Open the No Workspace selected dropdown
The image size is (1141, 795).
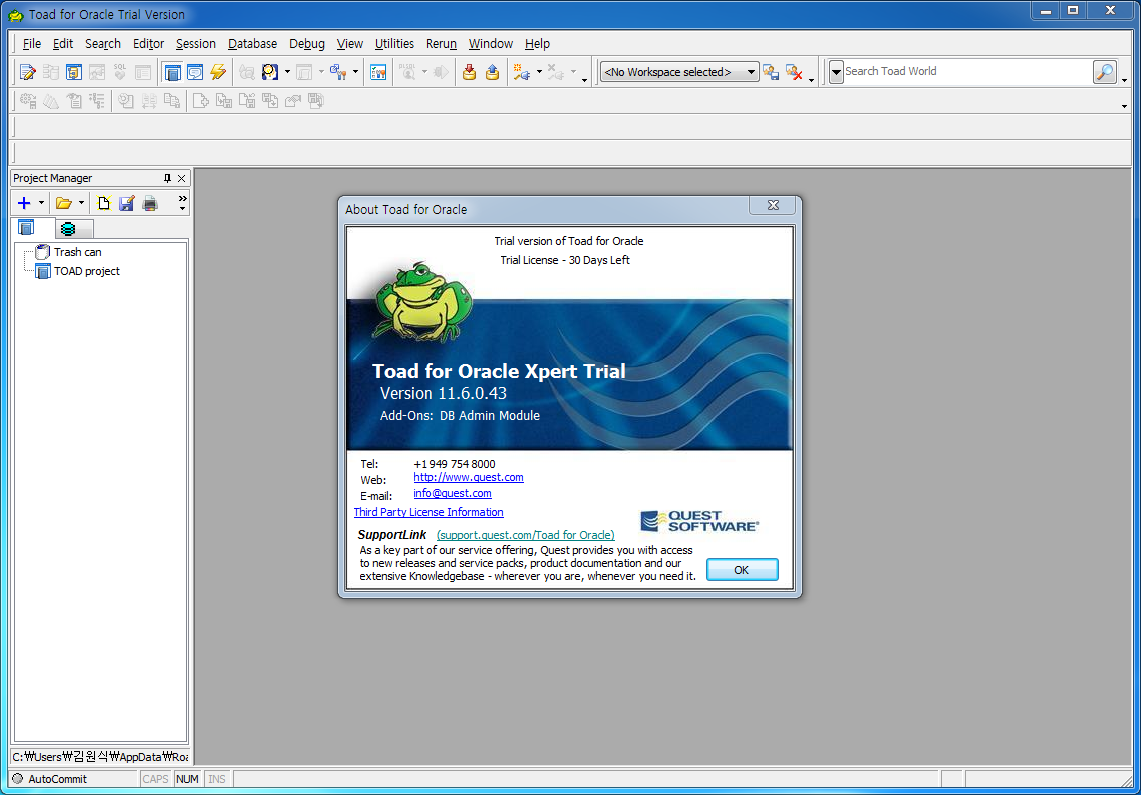679,72
